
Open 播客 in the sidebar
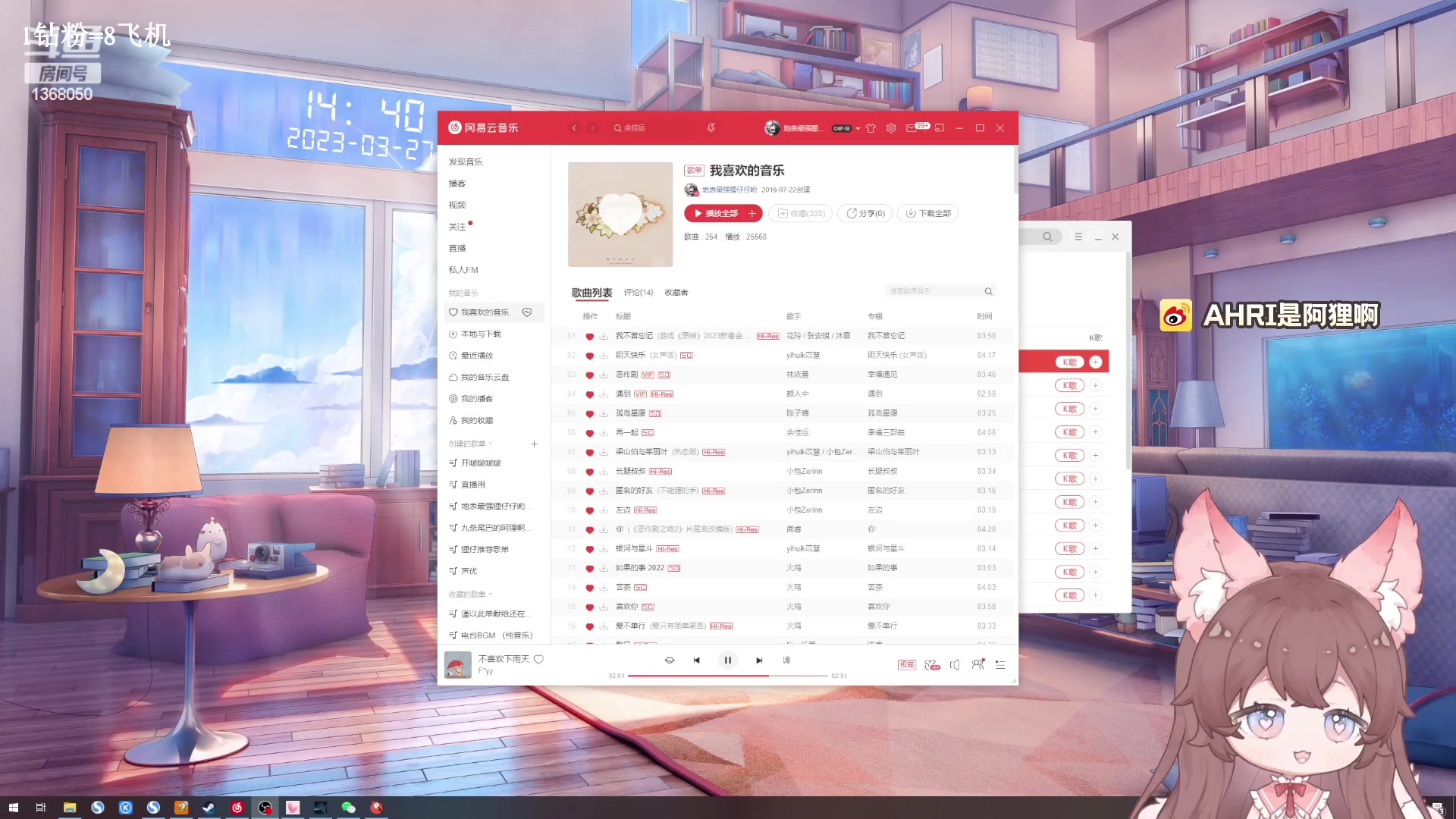(x=457, y=184)
